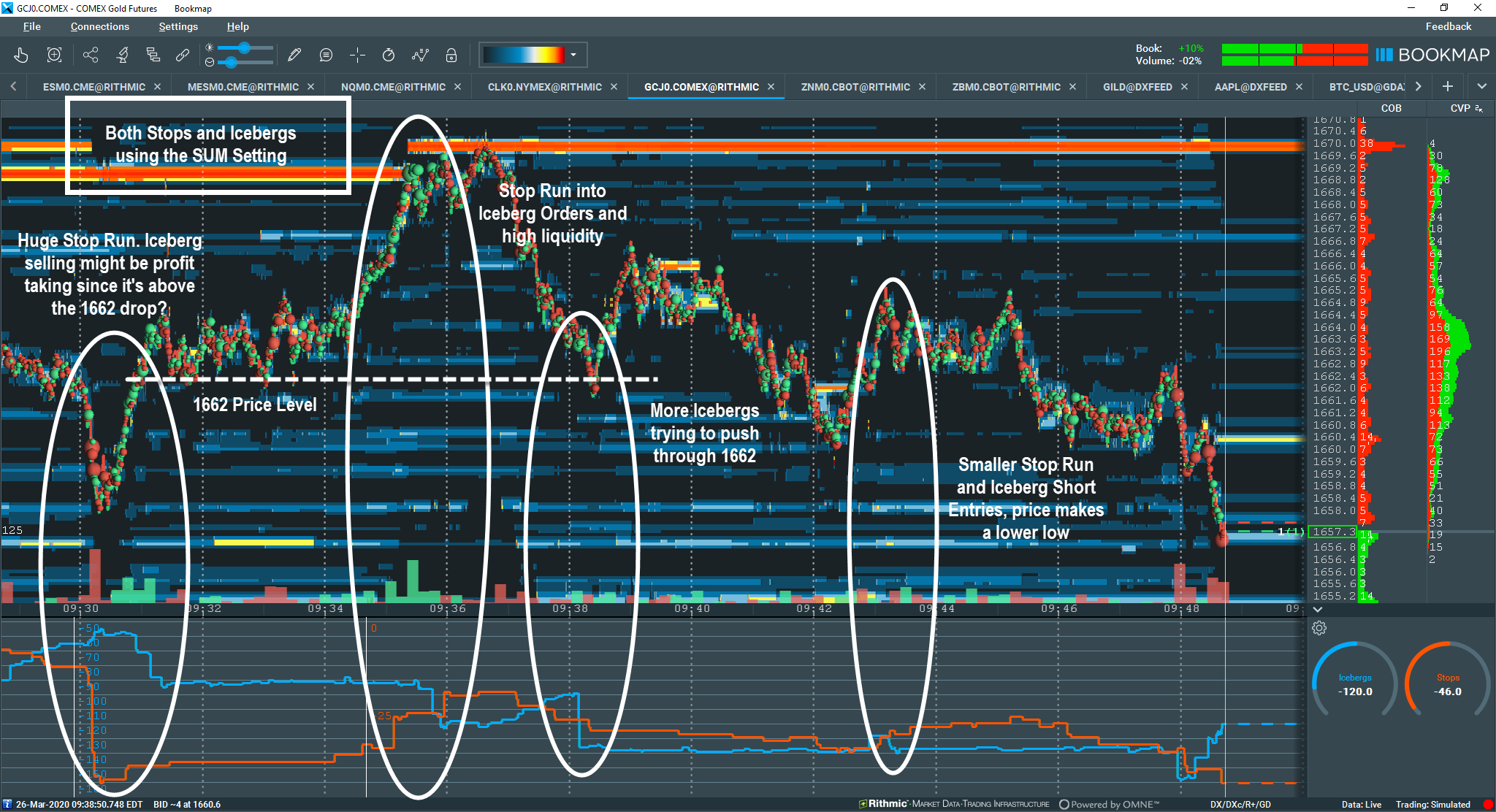Switch to NQM0.CME@RITHMIC tab
This screenshot has width=1496, height=812.
click(393, 87)
